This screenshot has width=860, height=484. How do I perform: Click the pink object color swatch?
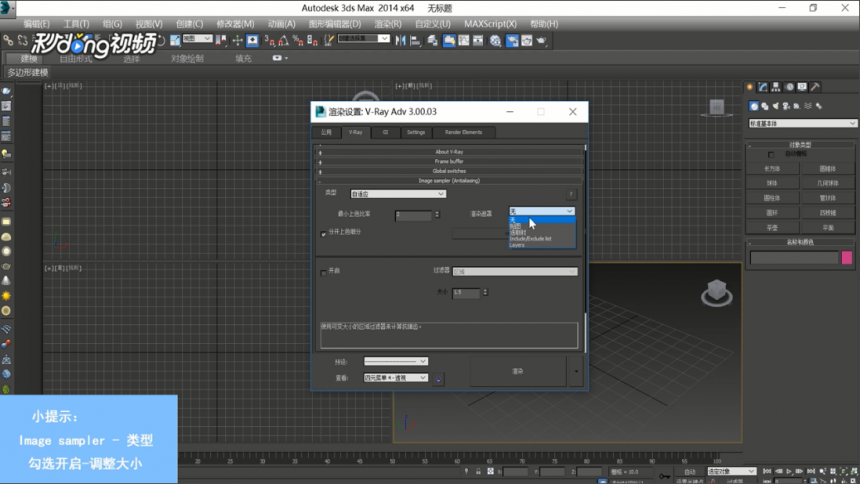coord(847,257)
